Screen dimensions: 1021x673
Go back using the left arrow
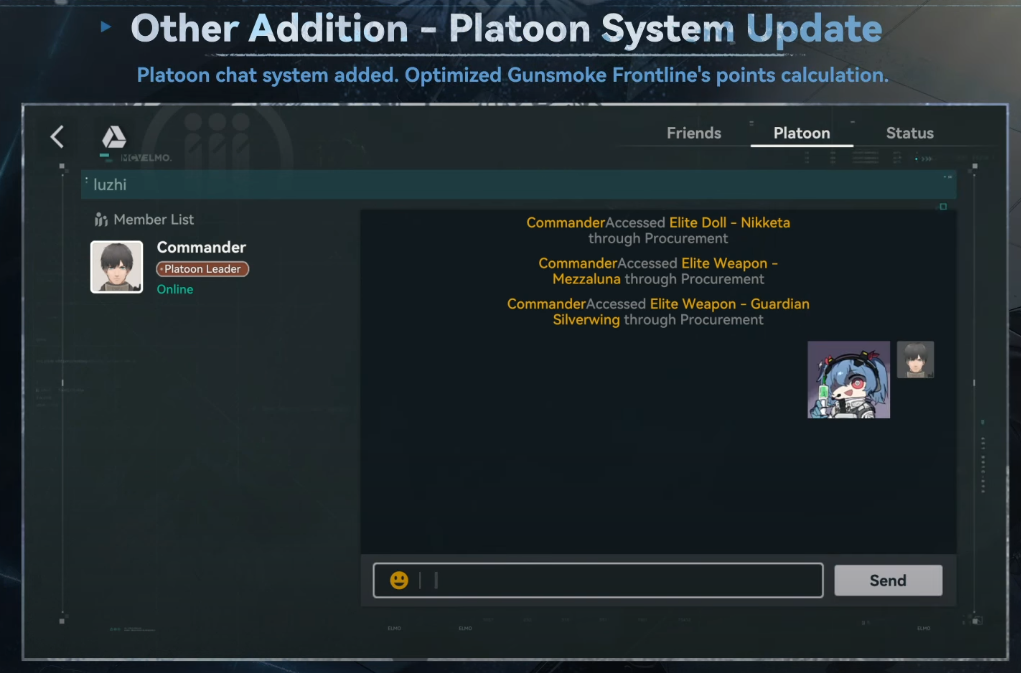click(x=57, y=137)
